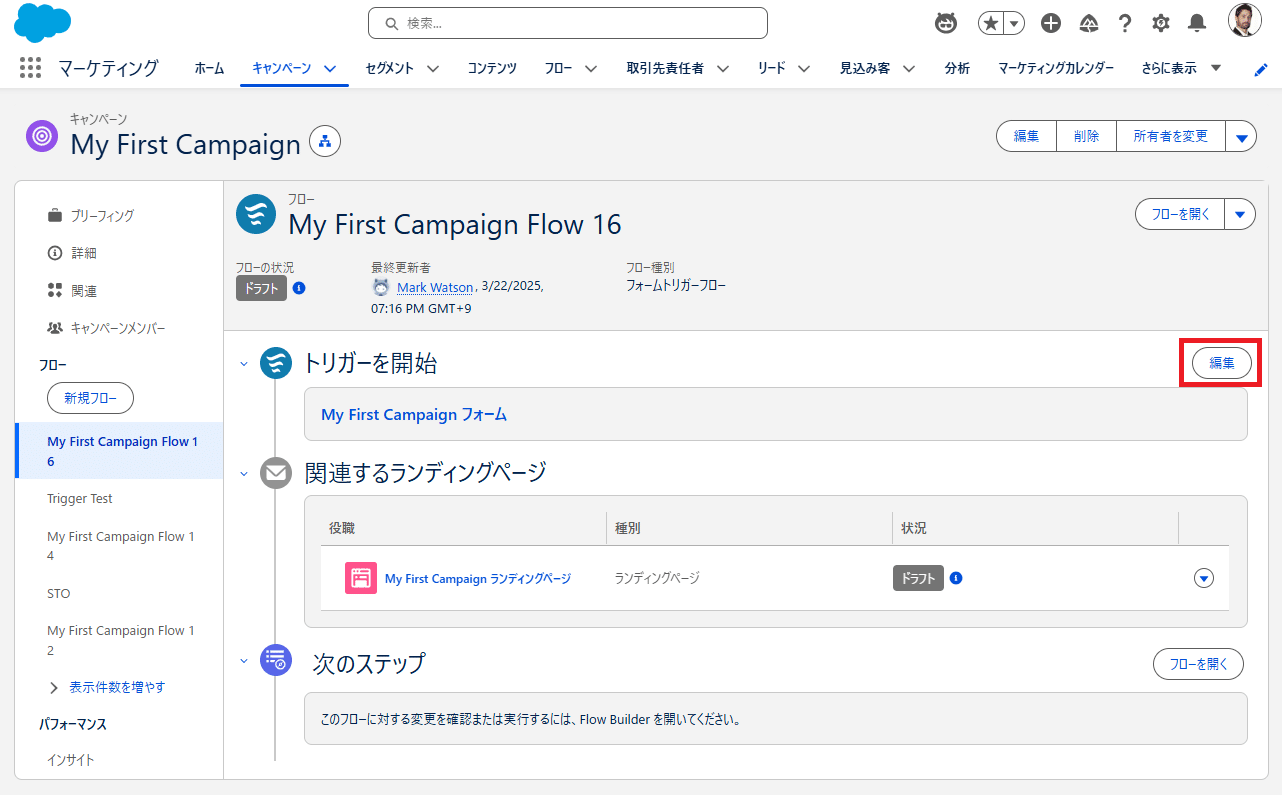Screen dimensions: 1282x795
Task: Open the Help question mark icon
Action: pos(1125,23)
